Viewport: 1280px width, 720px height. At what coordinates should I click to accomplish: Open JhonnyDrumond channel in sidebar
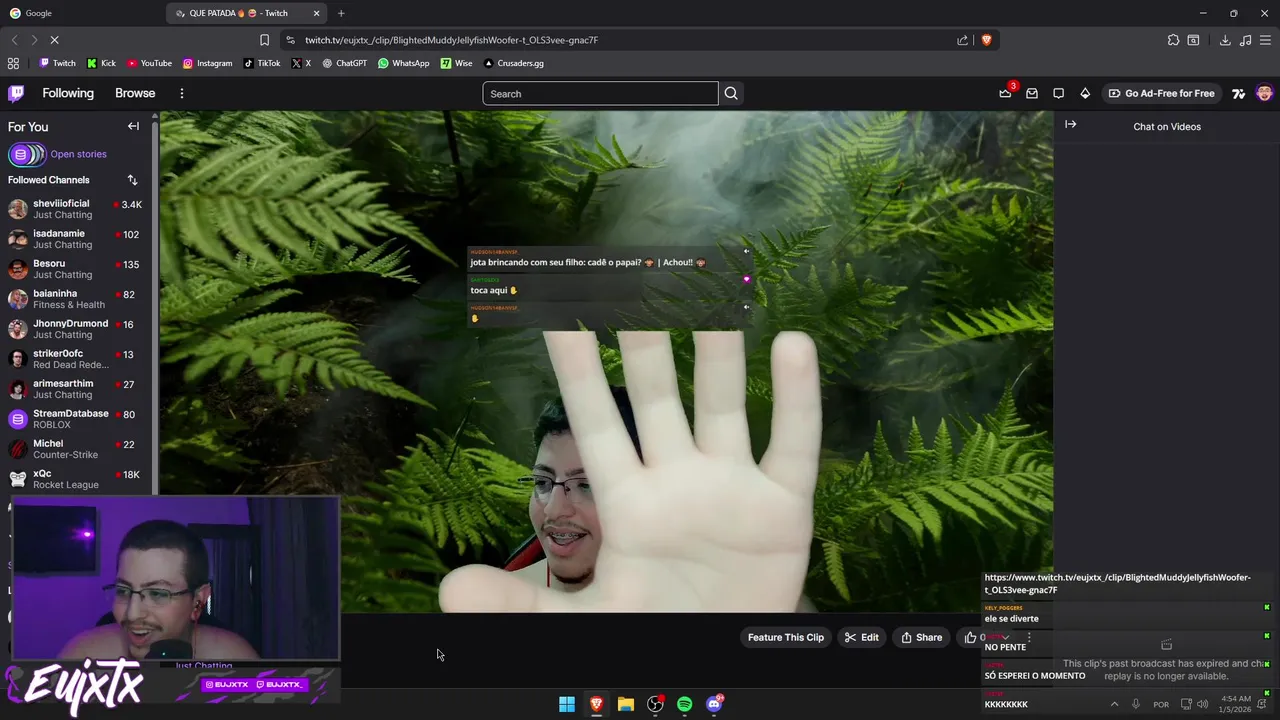pos(76,329)
